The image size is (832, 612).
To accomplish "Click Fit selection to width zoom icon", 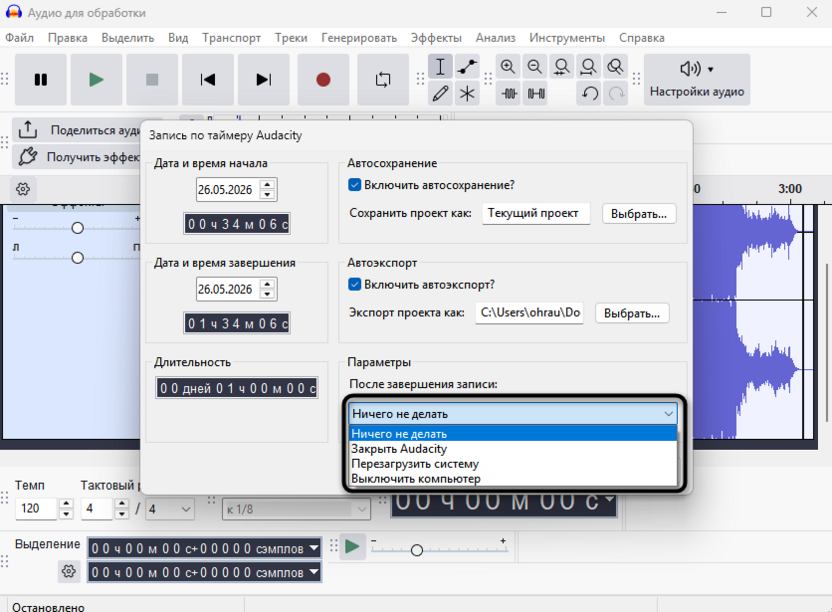I will (561, 67).
